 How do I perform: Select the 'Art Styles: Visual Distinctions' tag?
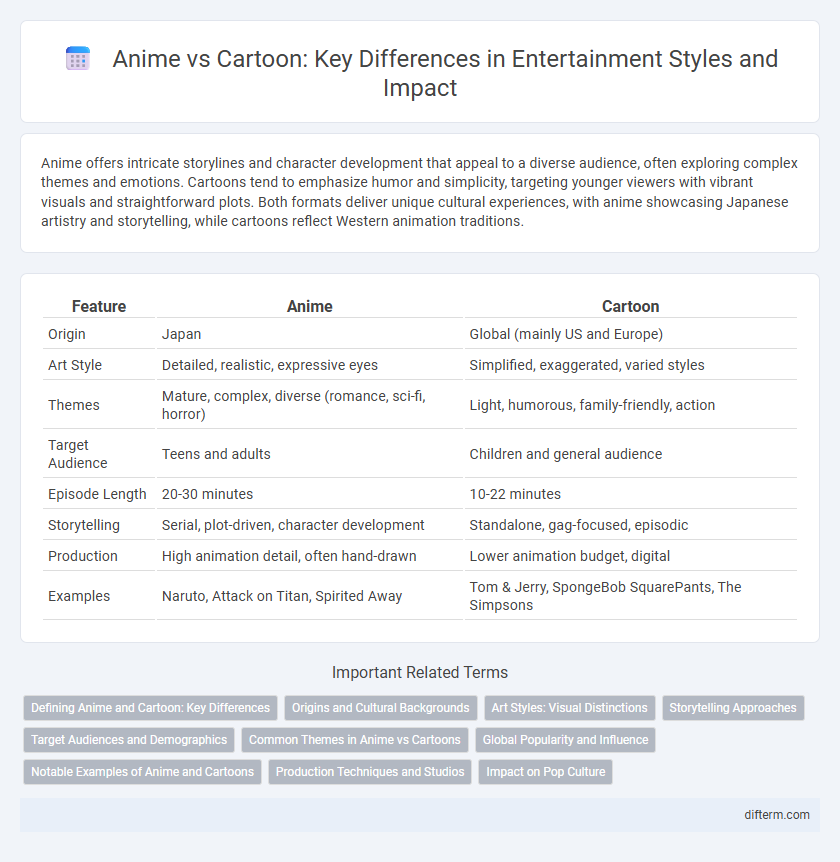pos(570,708)
